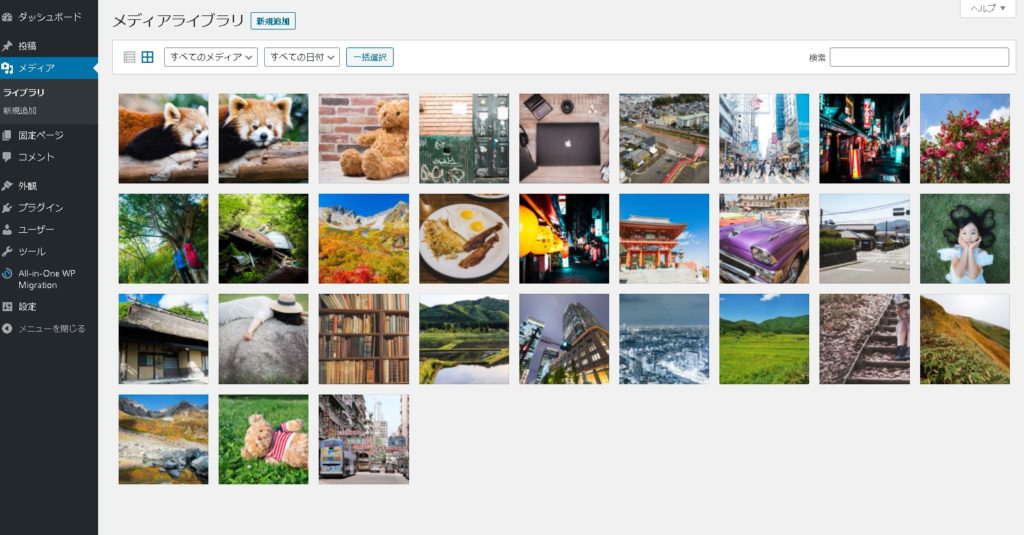The height and width of the screenshot is (535, 1024).
Task: Expand the すべての日付 filter dropdown
Action: [x=302, y=57]
